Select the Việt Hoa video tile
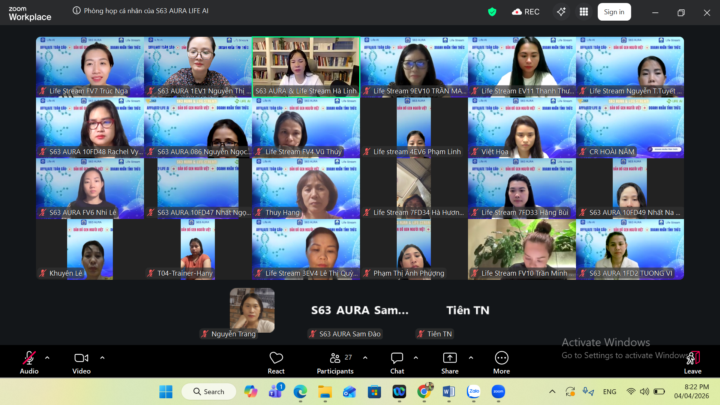Viewport: 720px width, 405px height. [522, 128]
